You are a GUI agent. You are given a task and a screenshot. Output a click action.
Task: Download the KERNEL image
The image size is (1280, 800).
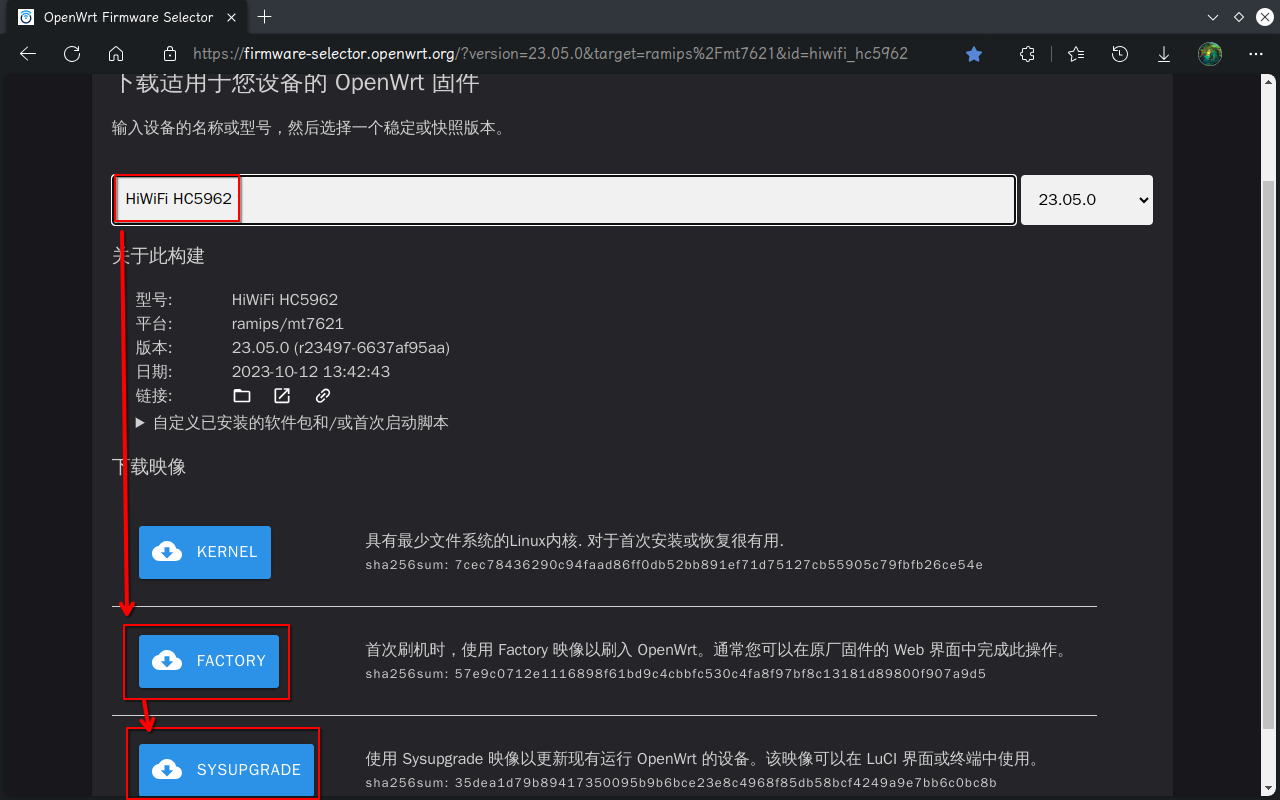coord(204,552)
